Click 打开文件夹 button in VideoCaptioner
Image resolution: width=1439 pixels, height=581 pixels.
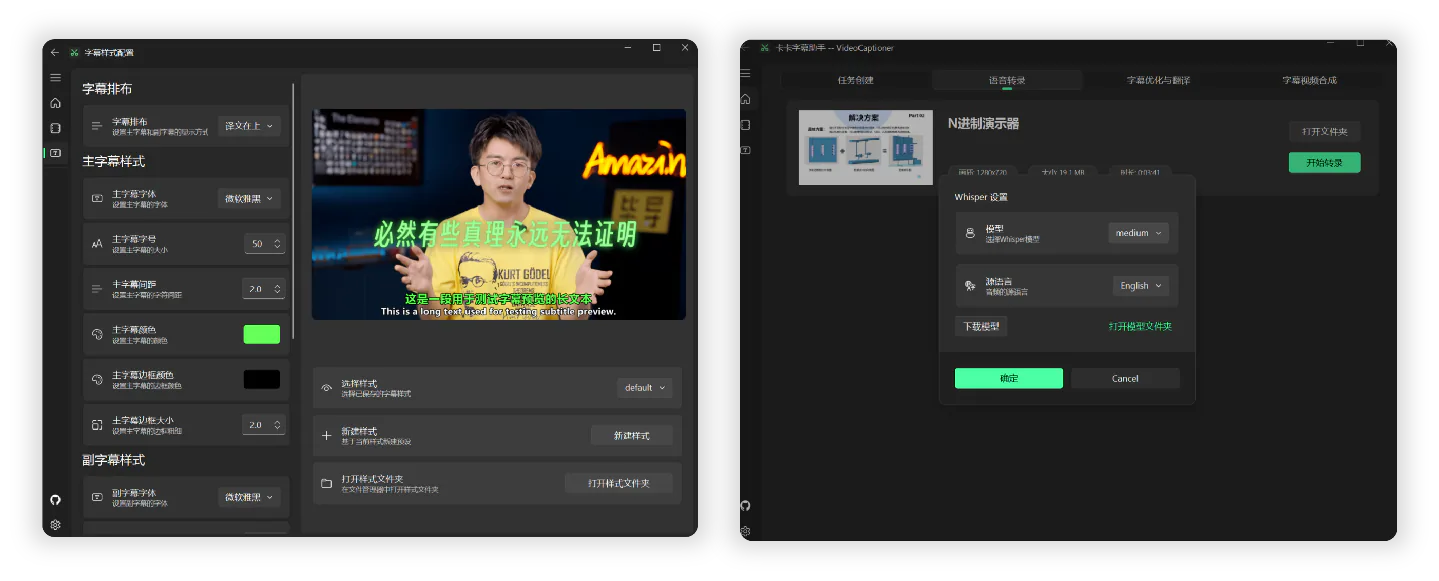[1324, 132]
